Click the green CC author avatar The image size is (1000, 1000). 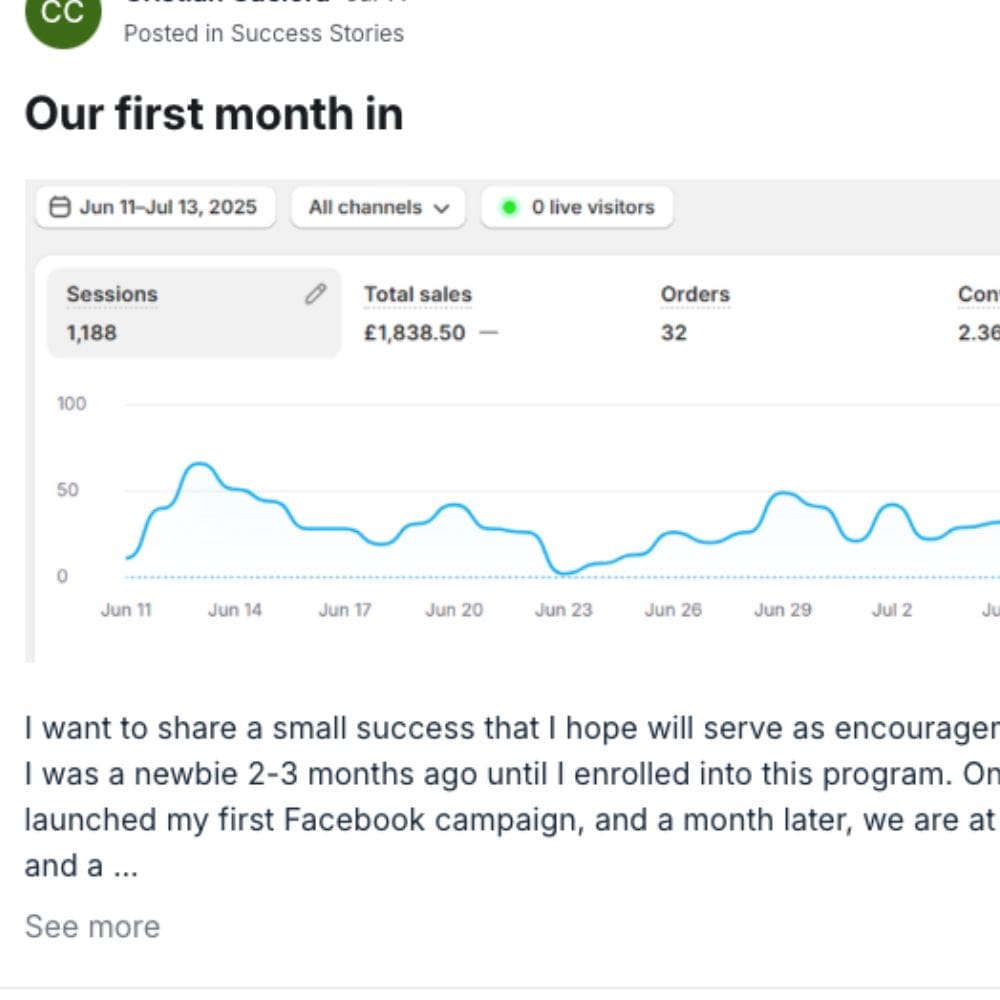[63, 15]
